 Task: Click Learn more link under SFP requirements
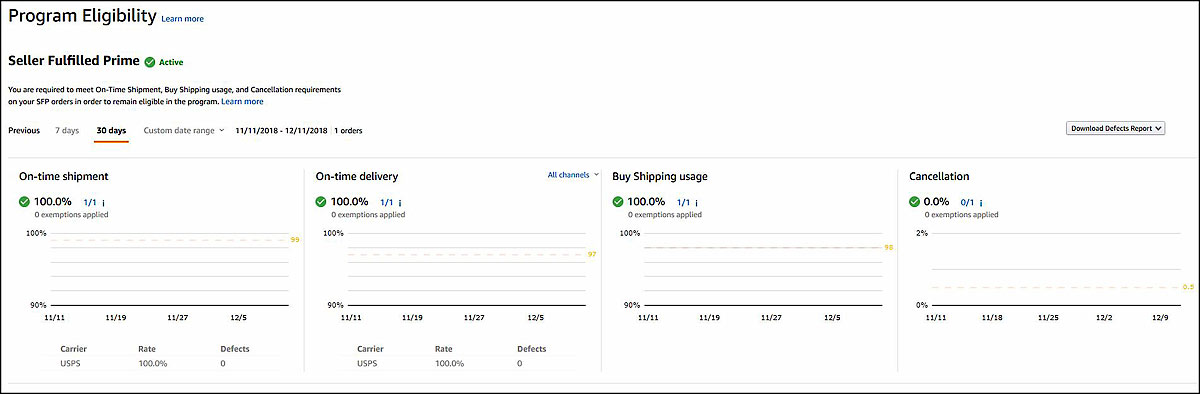[243, 101]
